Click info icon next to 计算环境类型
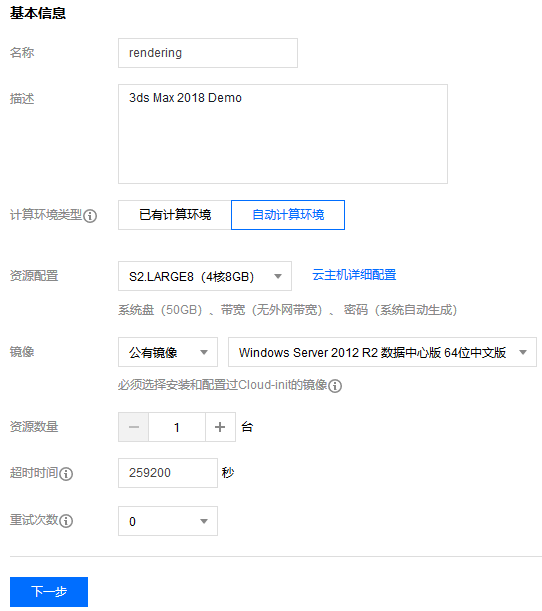Viewport: 542px width, 611px height. [90, 215]
